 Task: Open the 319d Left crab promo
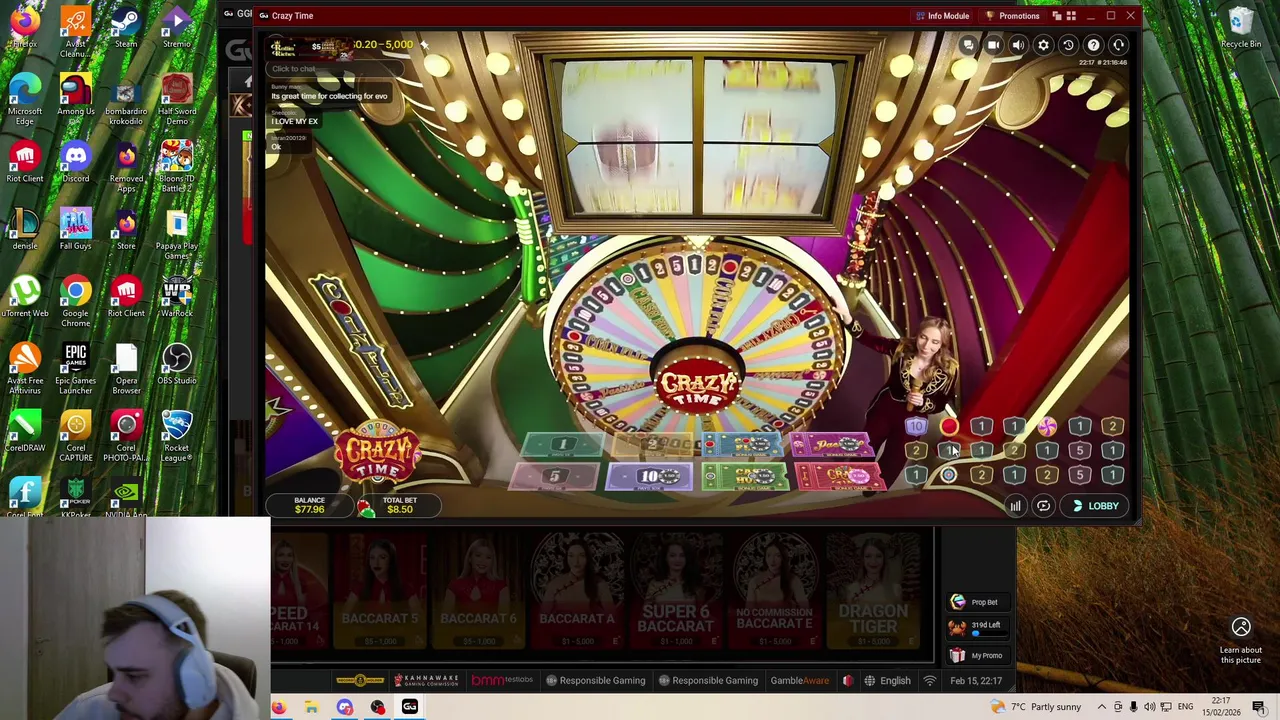[x=976, y=626]
